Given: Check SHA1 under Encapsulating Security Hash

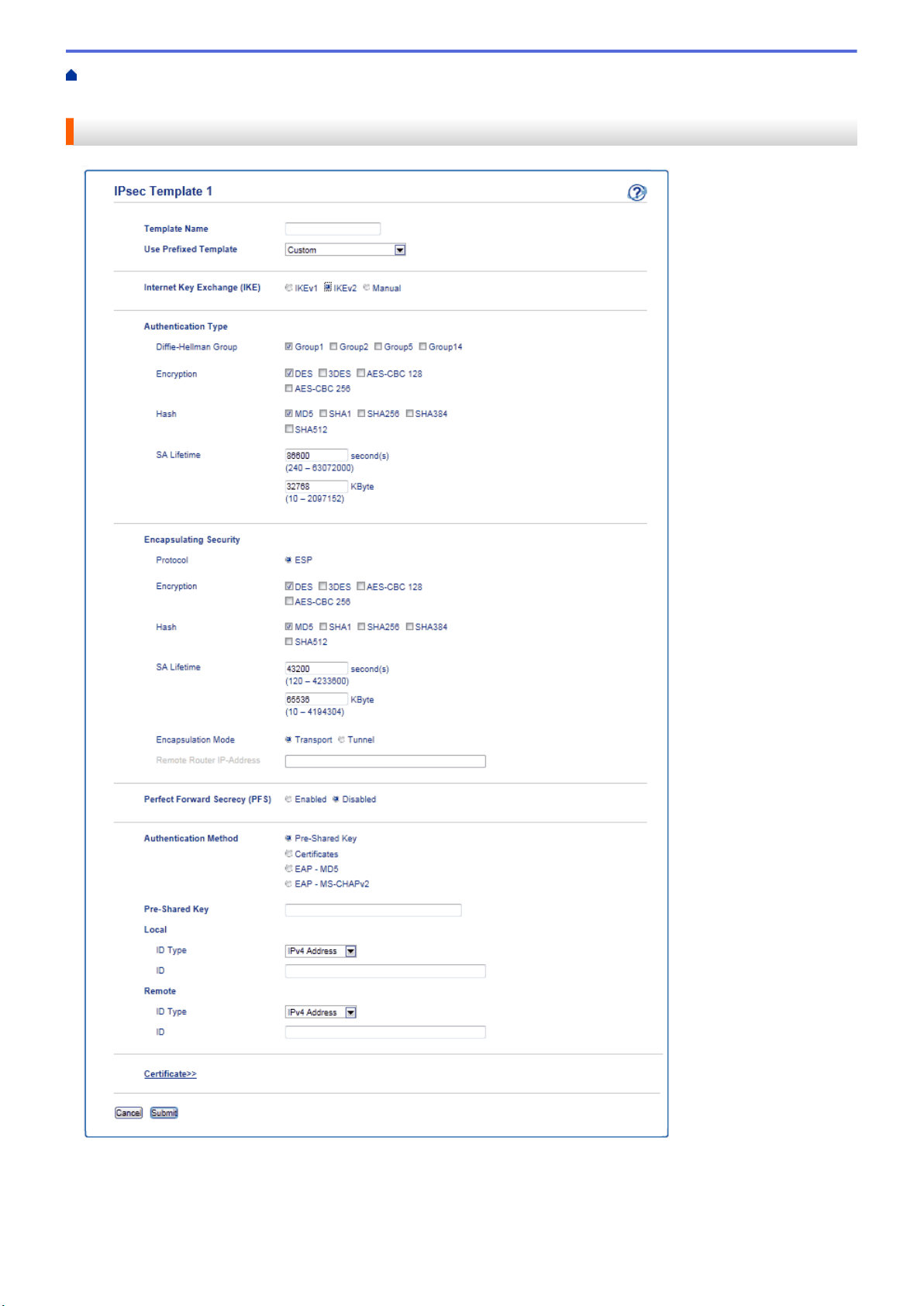Looking at the screenshot, I should coord(323,626).
